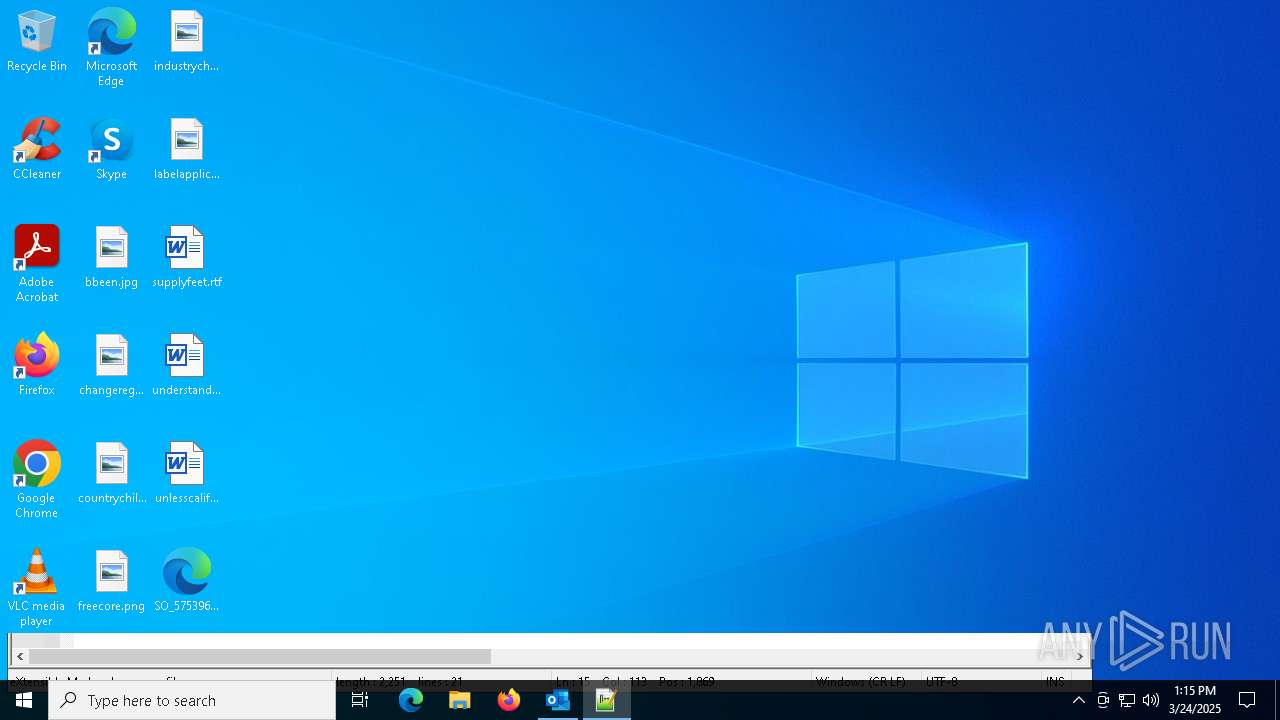Open File Explorer from taskbar
The height and width of the screenshot is (720, 1280).
(460, 700)
